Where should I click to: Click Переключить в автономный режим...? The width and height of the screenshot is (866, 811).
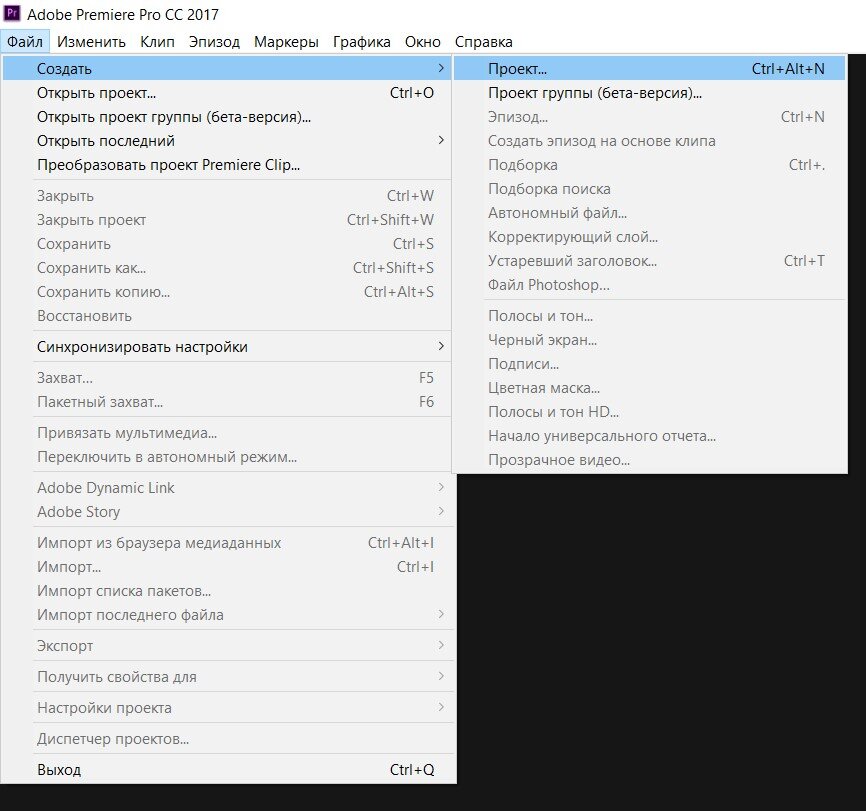[x=227, y=457]
